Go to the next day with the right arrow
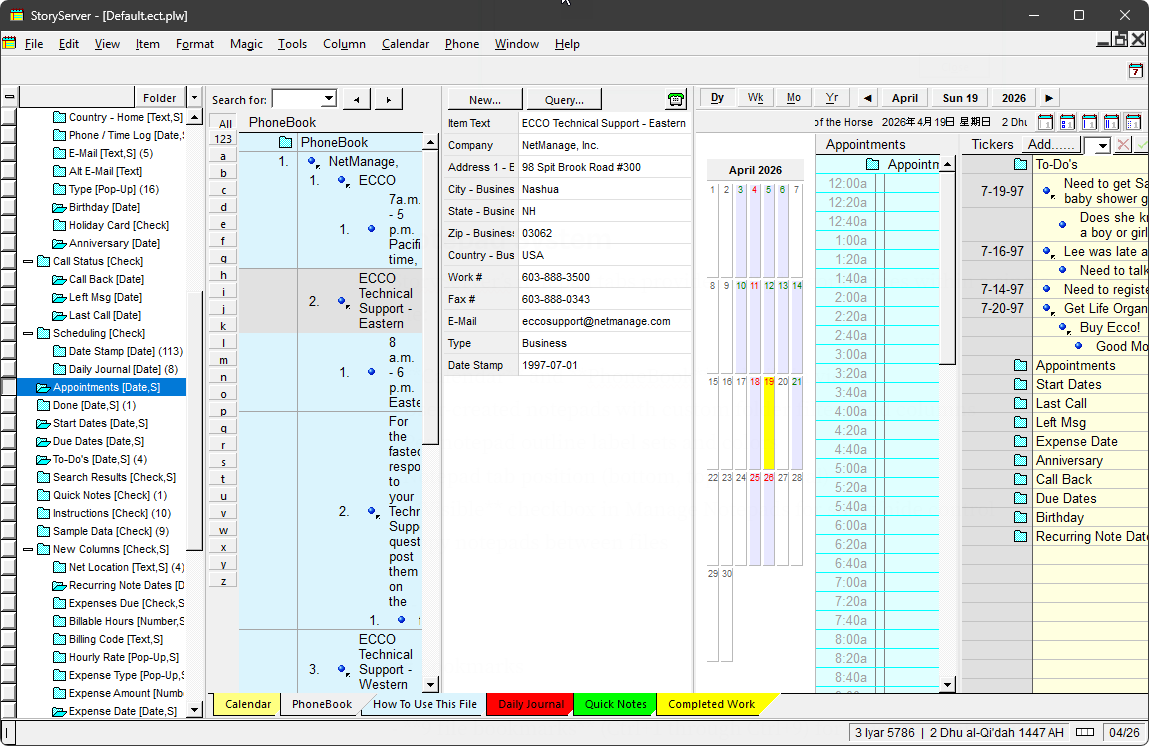The height and width of the screenshot is (746, 1149). (x=1049, y=97)
